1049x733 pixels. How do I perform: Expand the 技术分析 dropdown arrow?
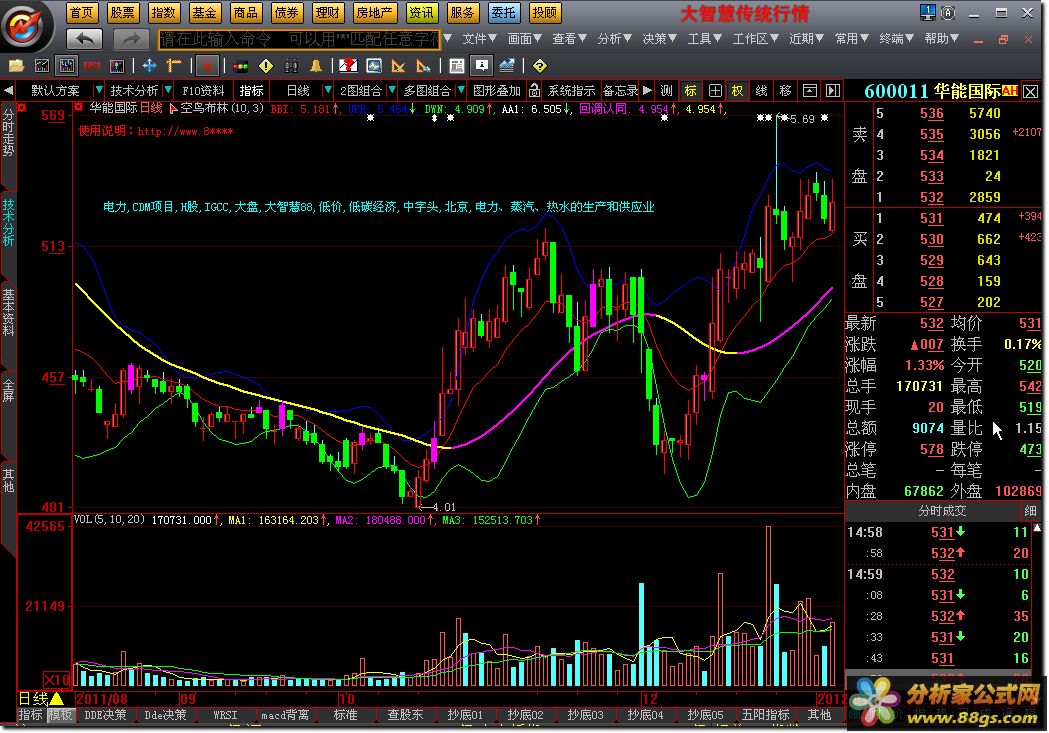[167, 90]
